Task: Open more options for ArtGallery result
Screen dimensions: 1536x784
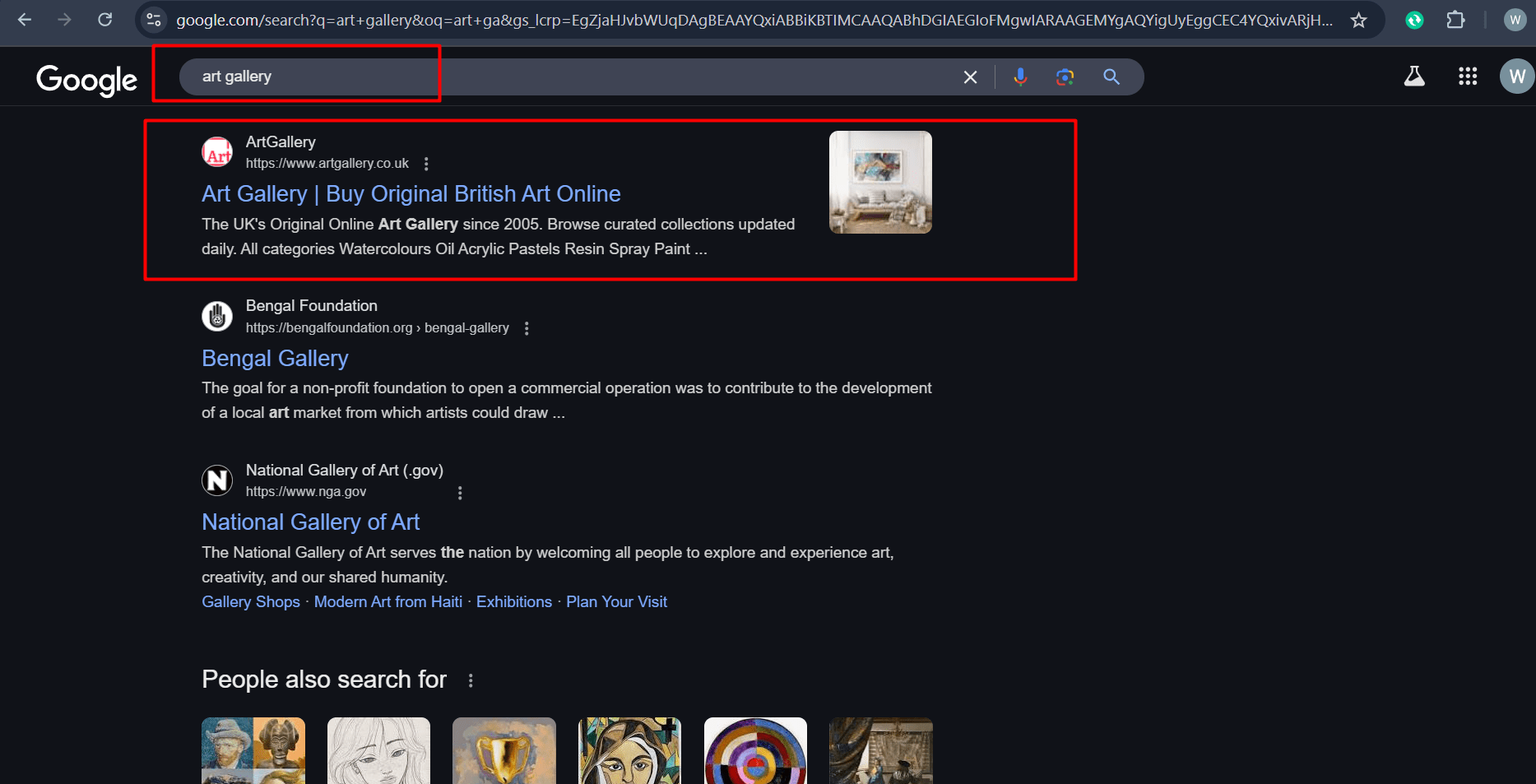Action: tap(426, 164)
